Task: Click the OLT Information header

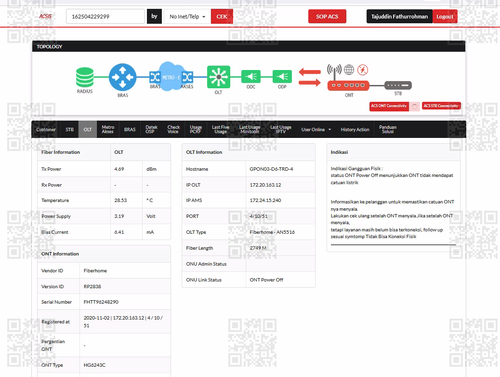Action: pos(204,152)
